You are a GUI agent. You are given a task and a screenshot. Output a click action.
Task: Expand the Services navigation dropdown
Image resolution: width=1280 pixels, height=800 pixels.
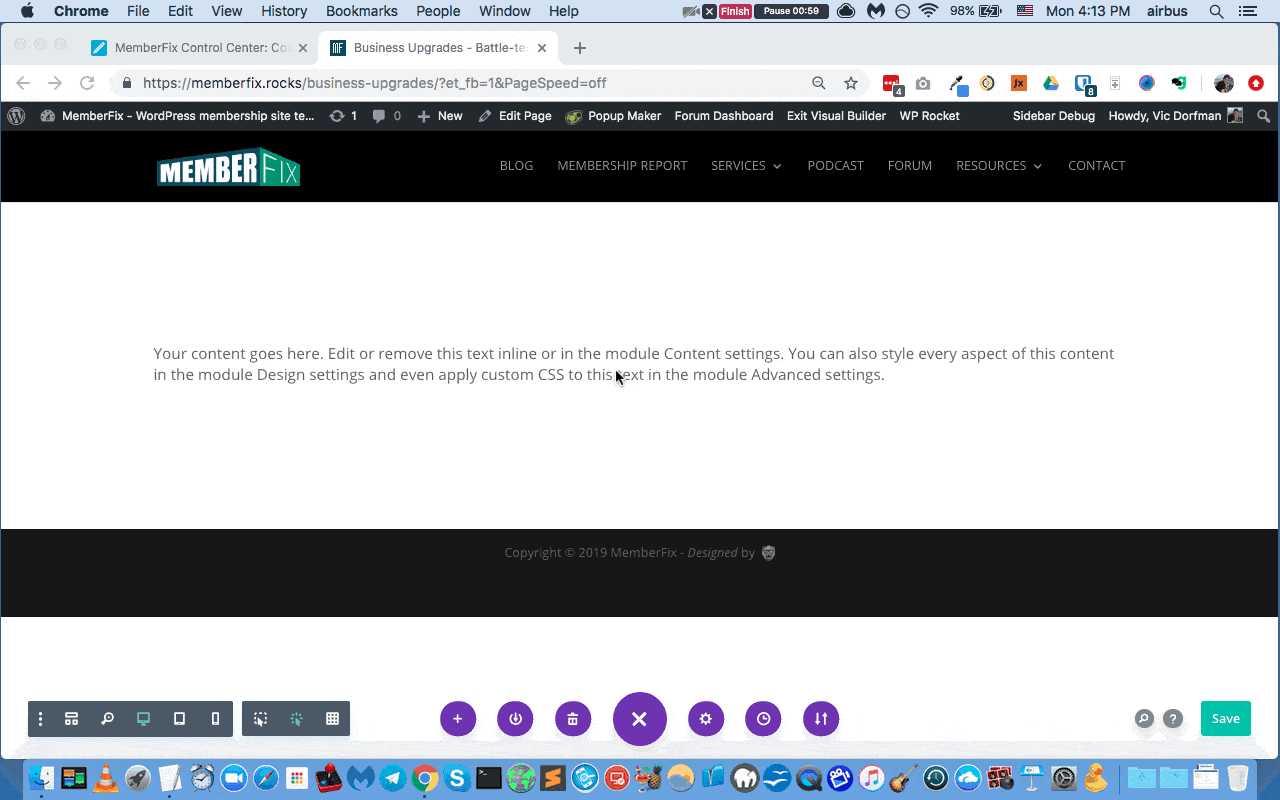(x=746, y=166)
